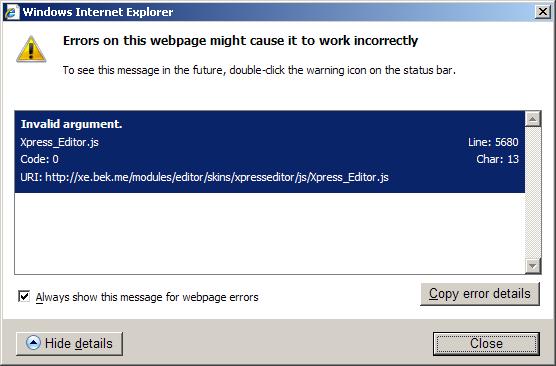Click the 'Code: 0' text
Image resolution: width=556 pixels, height=366 pixels.
(x=39, y=159)
